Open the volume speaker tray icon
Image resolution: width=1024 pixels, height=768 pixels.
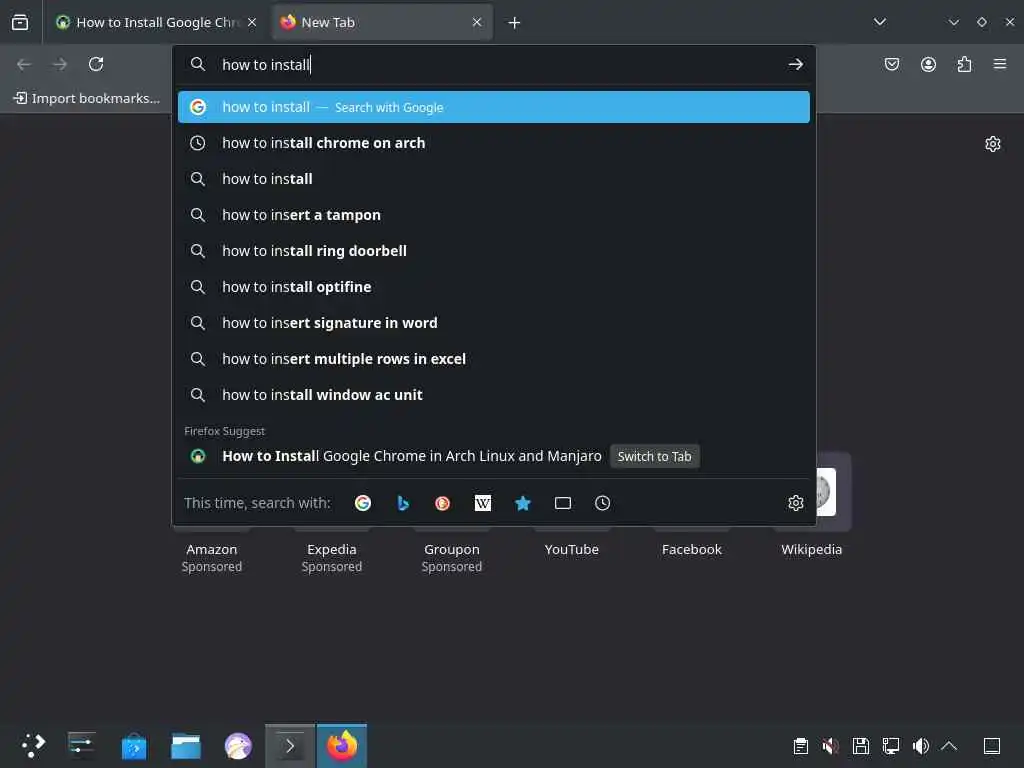(x=921, y=746)
